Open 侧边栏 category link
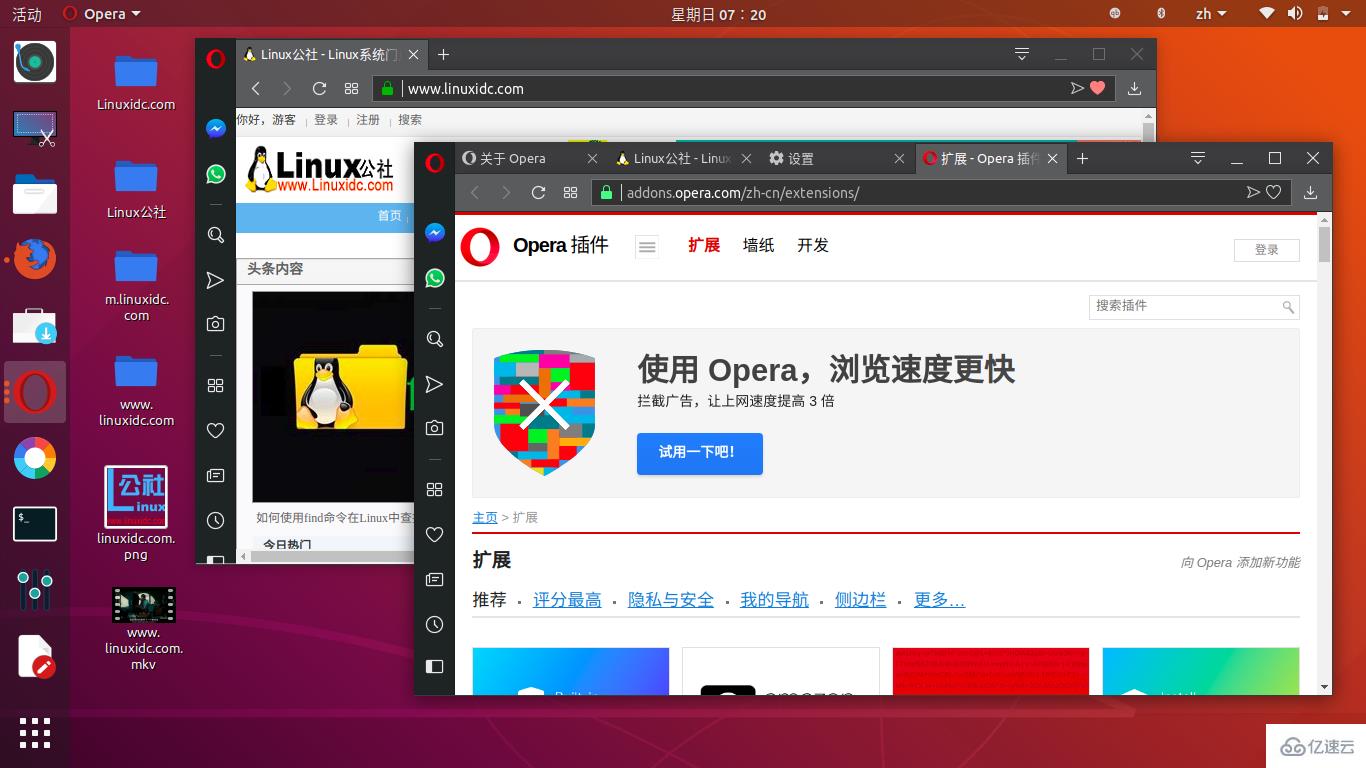The width and height of the screenshot is (1366, 768). (x=860, y=600)
